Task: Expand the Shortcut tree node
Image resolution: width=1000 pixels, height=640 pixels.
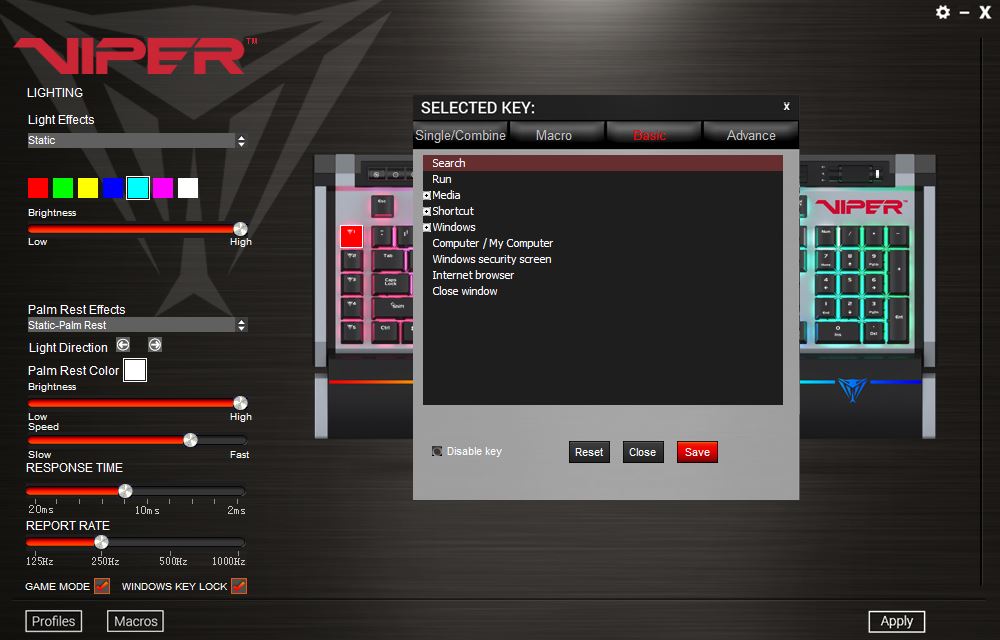Action: (427, 211)
